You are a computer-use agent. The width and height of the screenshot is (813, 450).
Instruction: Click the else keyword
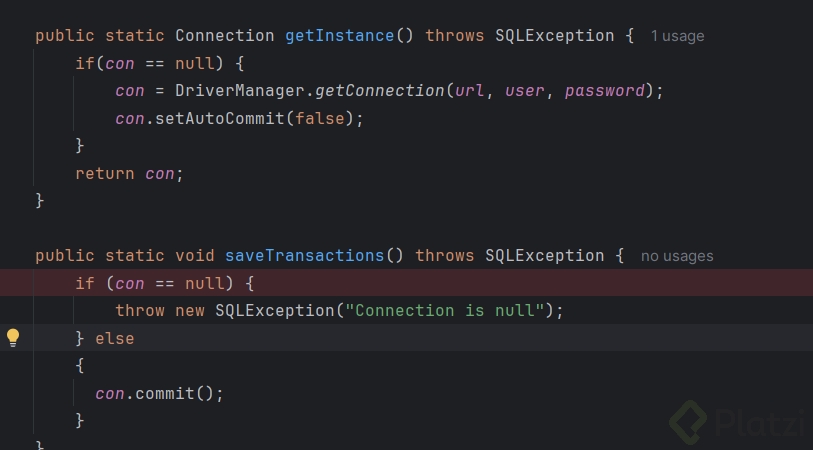coord(114,338)
